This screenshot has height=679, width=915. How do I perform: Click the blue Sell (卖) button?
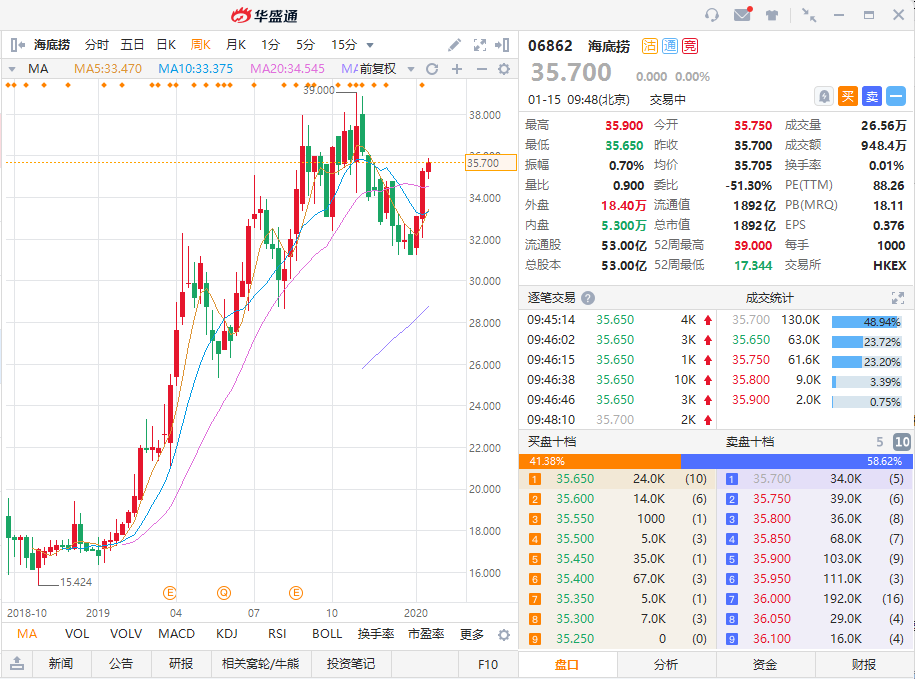pos(872,96)
